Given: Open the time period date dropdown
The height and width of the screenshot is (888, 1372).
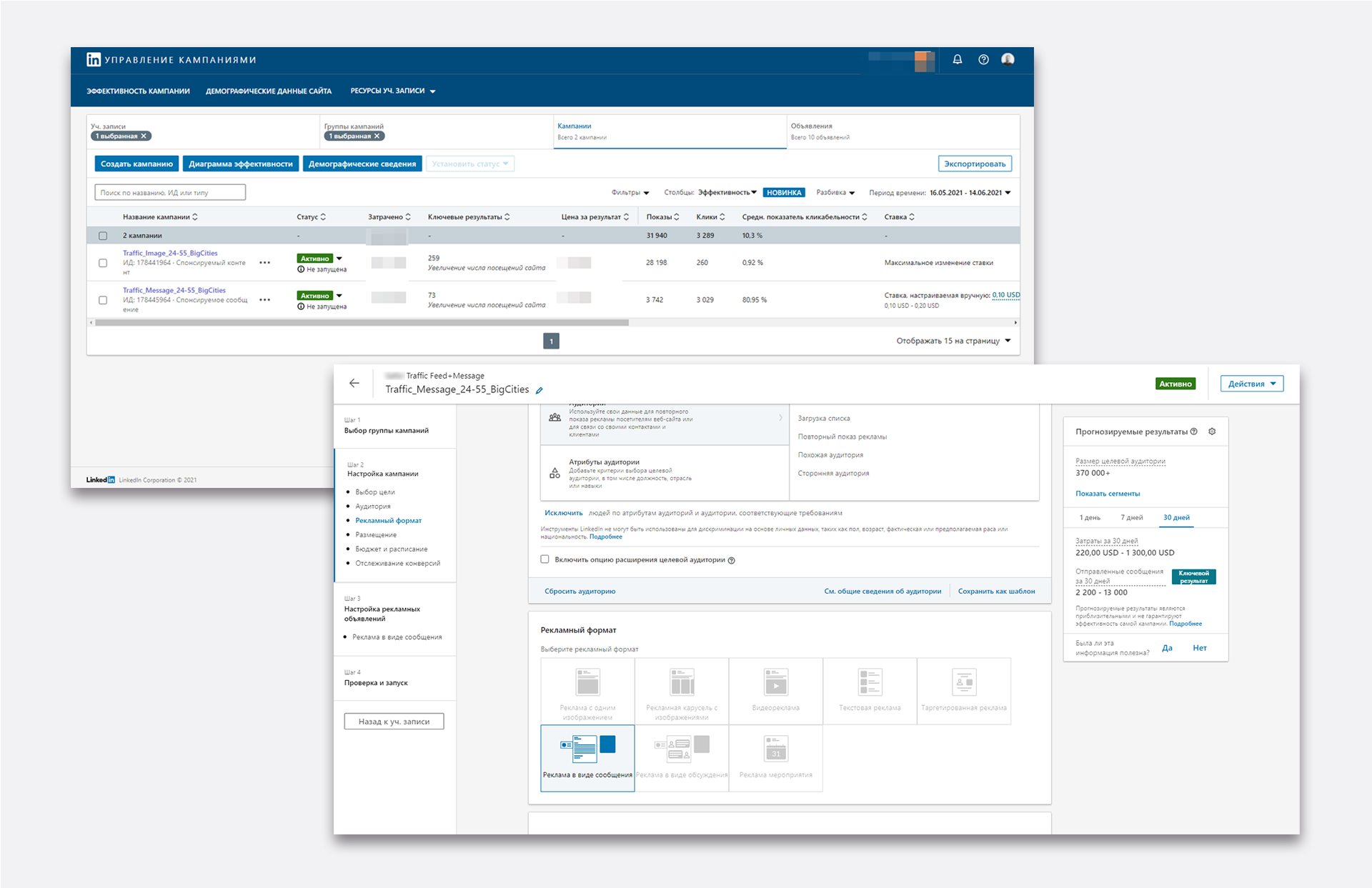Looking at the screenshot, I should [970, 193].
